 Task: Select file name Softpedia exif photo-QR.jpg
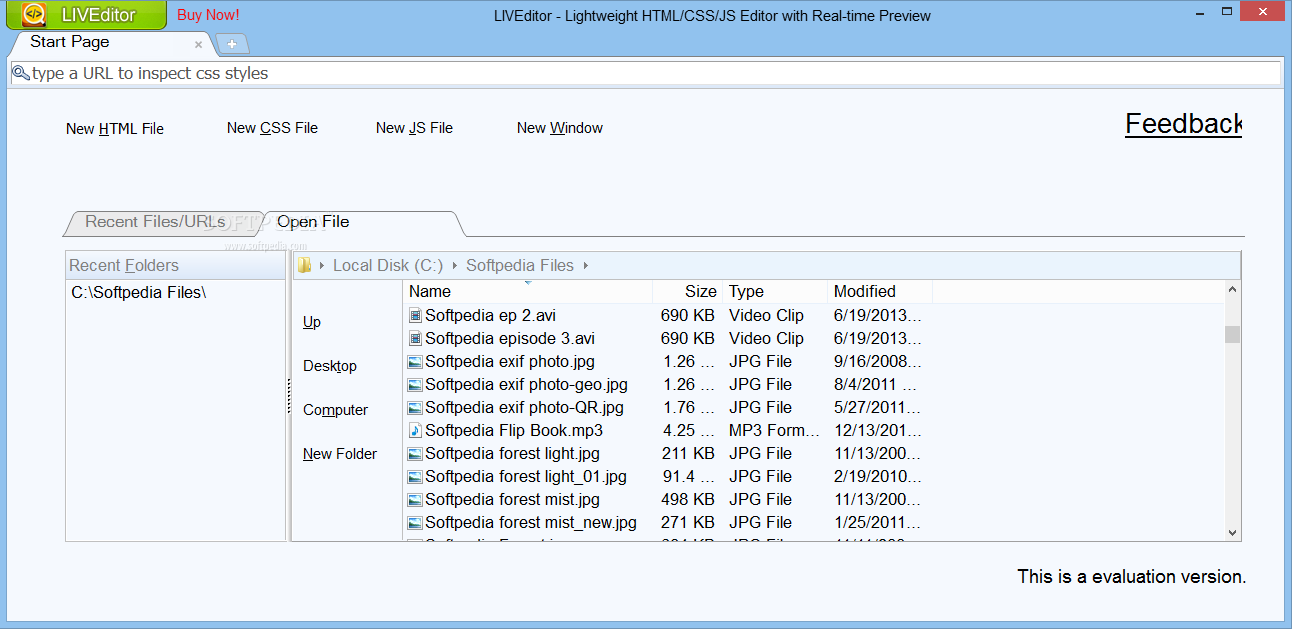click(x=524, y=407)
